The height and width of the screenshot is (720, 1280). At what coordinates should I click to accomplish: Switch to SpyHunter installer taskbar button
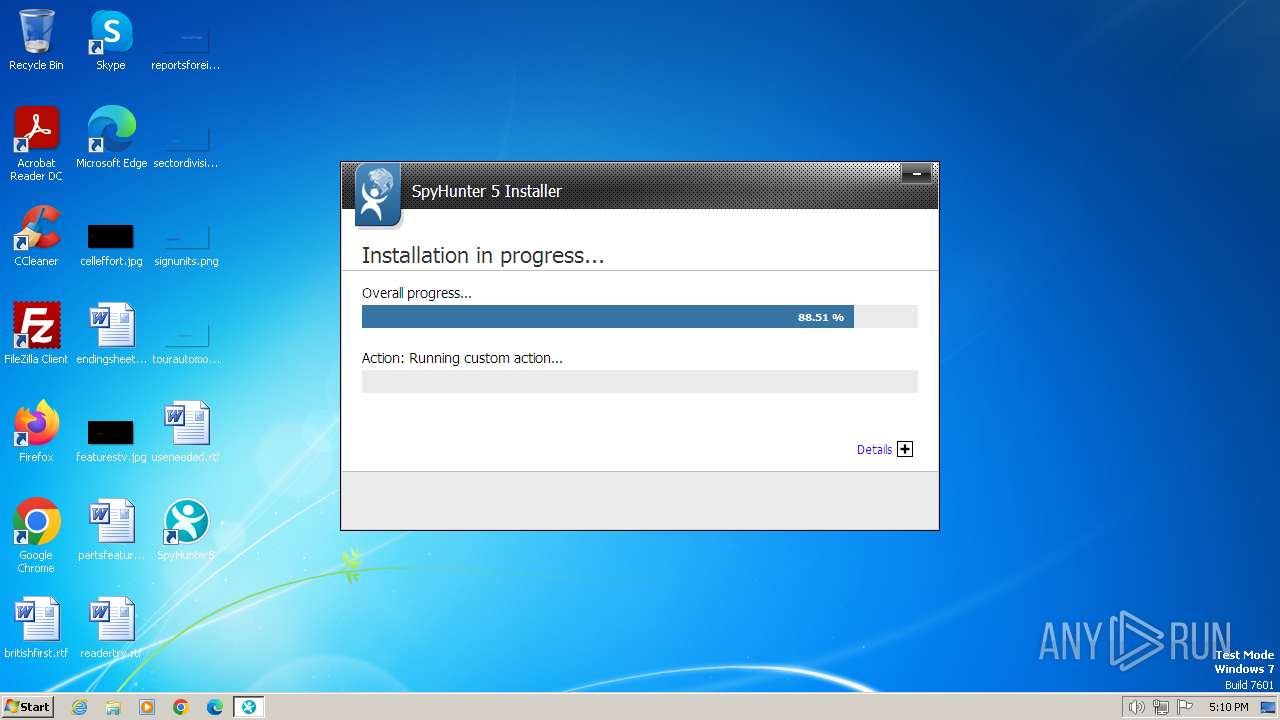pyautogui.click(x=248, y=707)
